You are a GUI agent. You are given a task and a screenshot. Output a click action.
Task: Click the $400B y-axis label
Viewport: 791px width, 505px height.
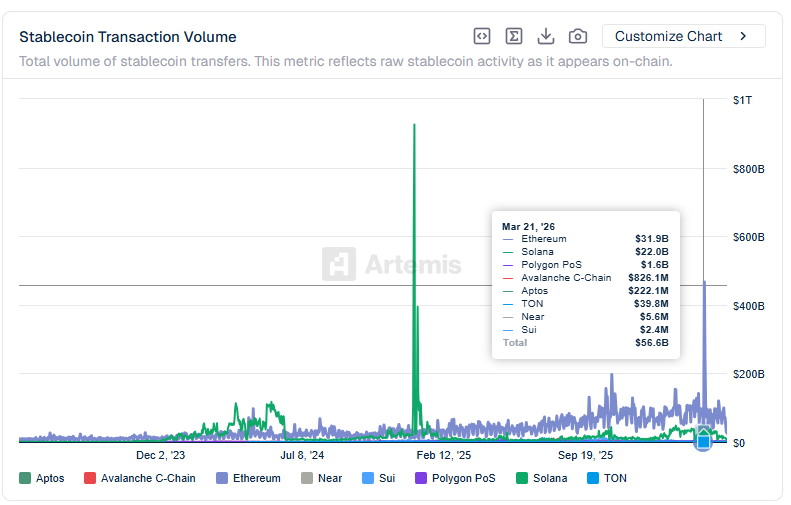pyautogui.click(x=749, y=306)
